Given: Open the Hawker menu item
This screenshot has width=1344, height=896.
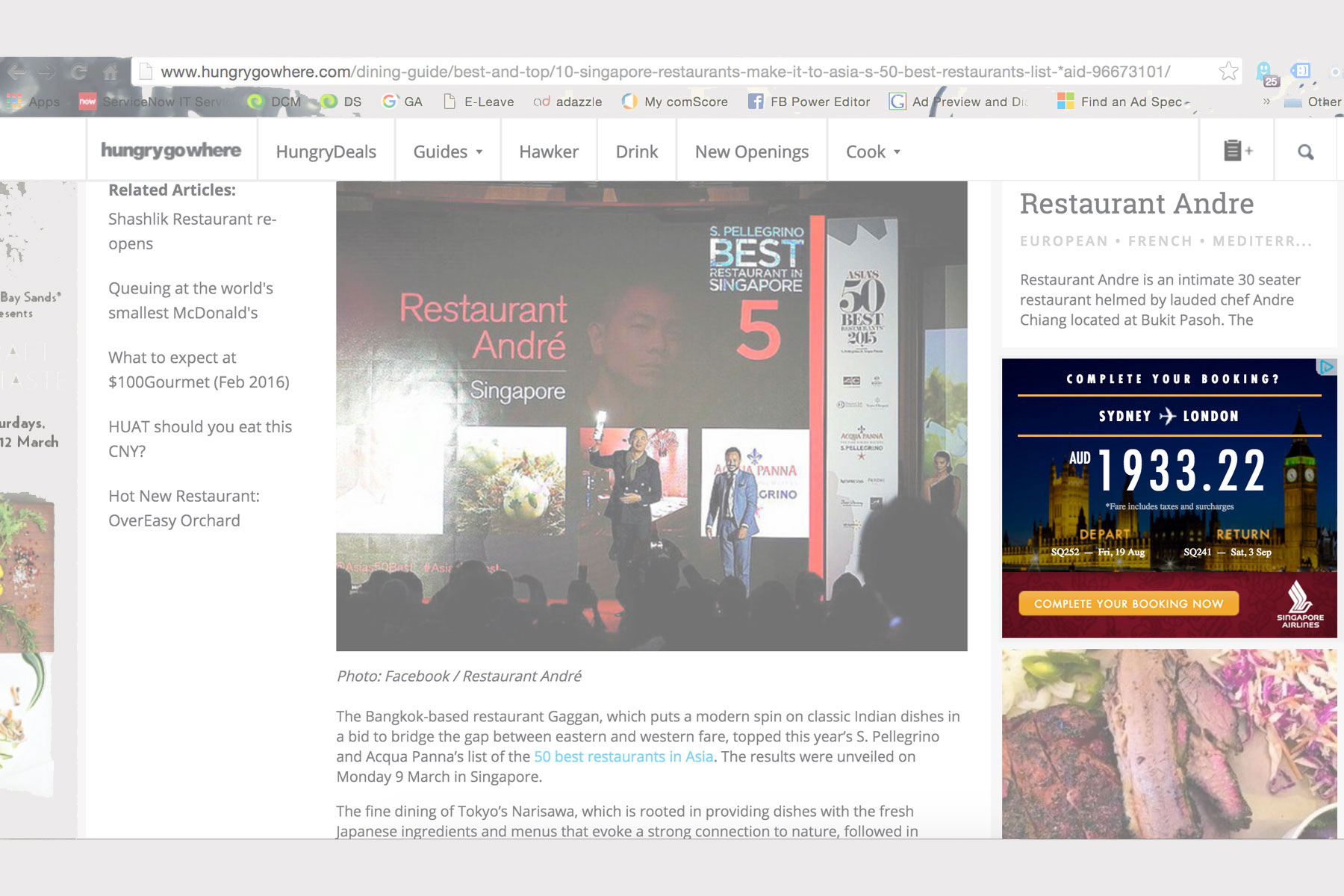Looking at the screenshot, I should tap(549, 152).
